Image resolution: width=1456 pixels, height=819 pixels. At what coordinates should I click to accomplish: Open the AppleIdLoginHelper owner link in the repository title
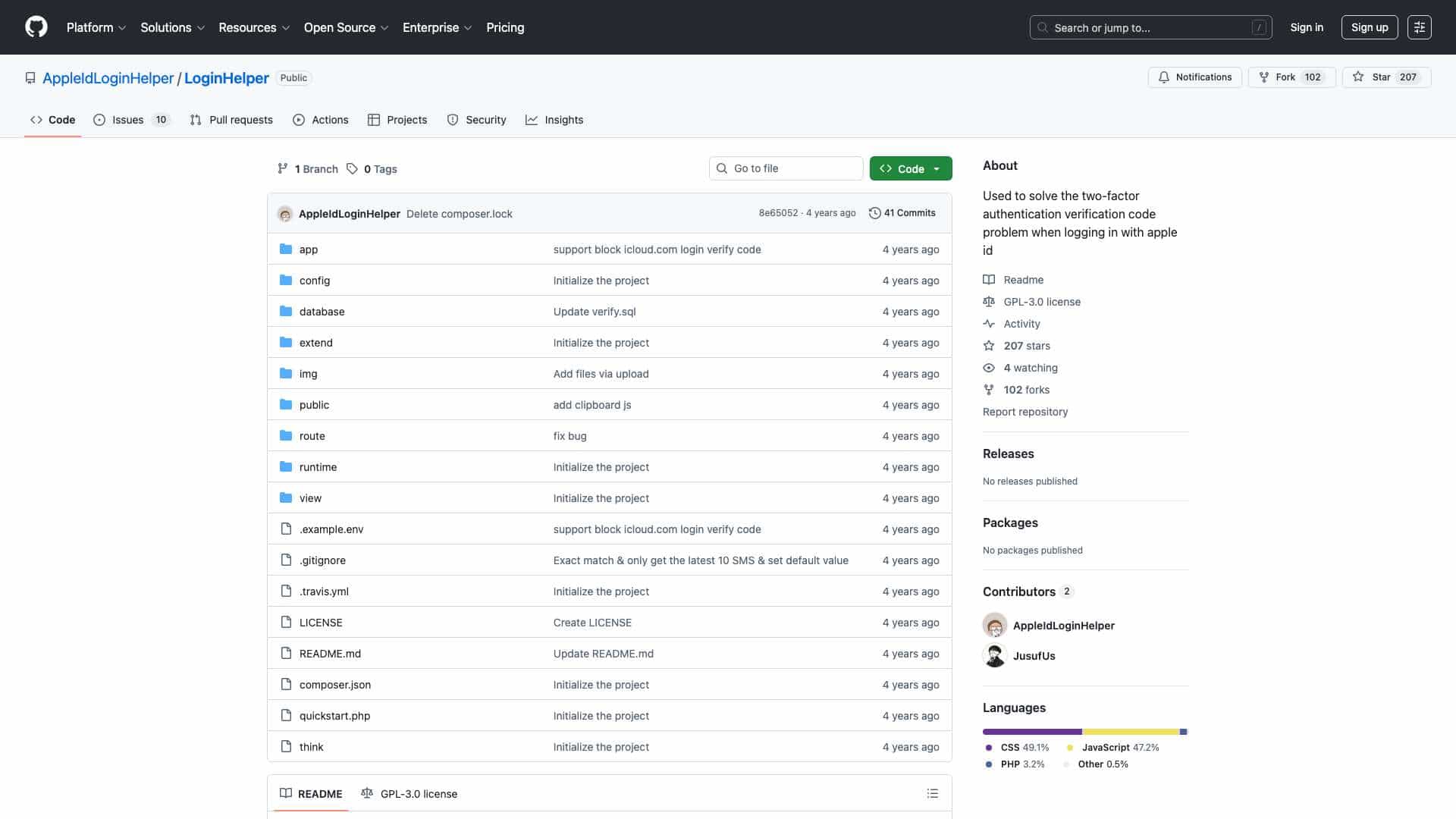[x=108, y=78]
